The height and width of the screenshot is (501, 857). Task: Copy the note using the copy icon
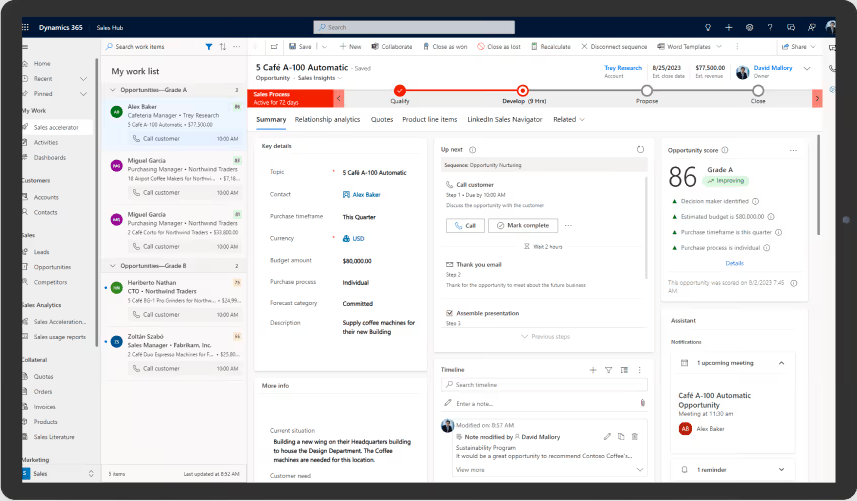(621, 437)
